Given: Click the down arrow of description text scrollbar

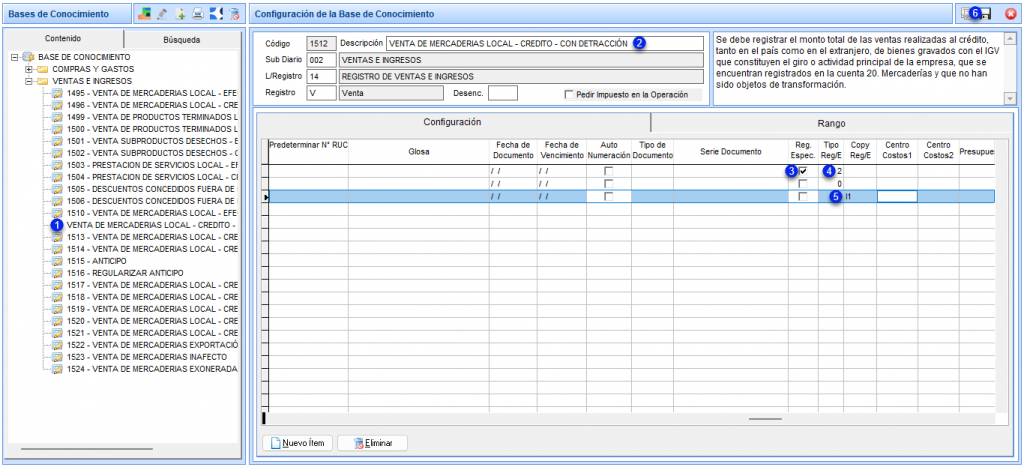Looking at the screenshot, I should [x=1010, y=98].
